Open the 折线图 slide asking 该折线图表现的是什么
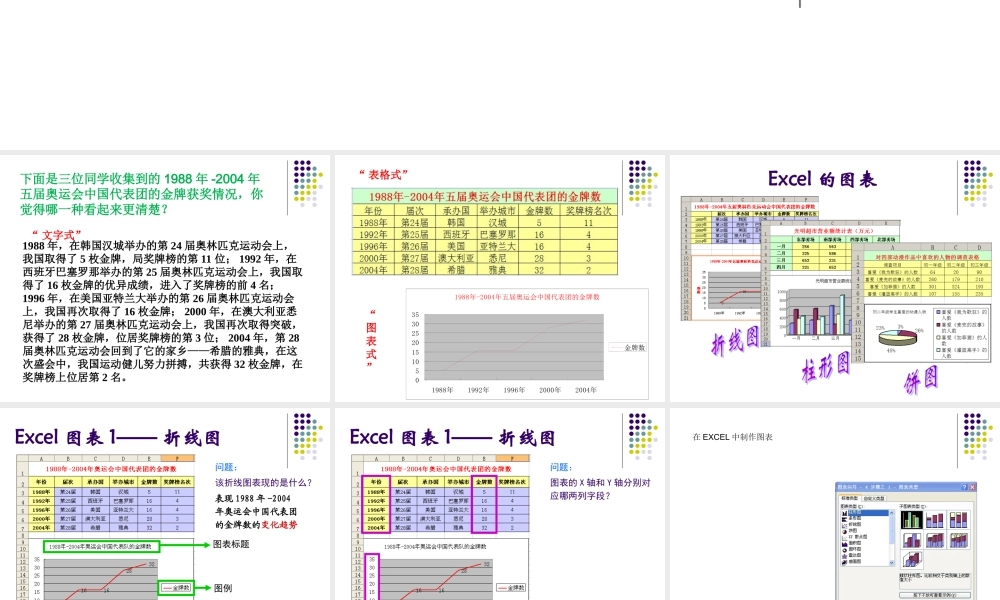Viewport: 1000px width, 600px height. pyautogui.click(x=165, y=504)
